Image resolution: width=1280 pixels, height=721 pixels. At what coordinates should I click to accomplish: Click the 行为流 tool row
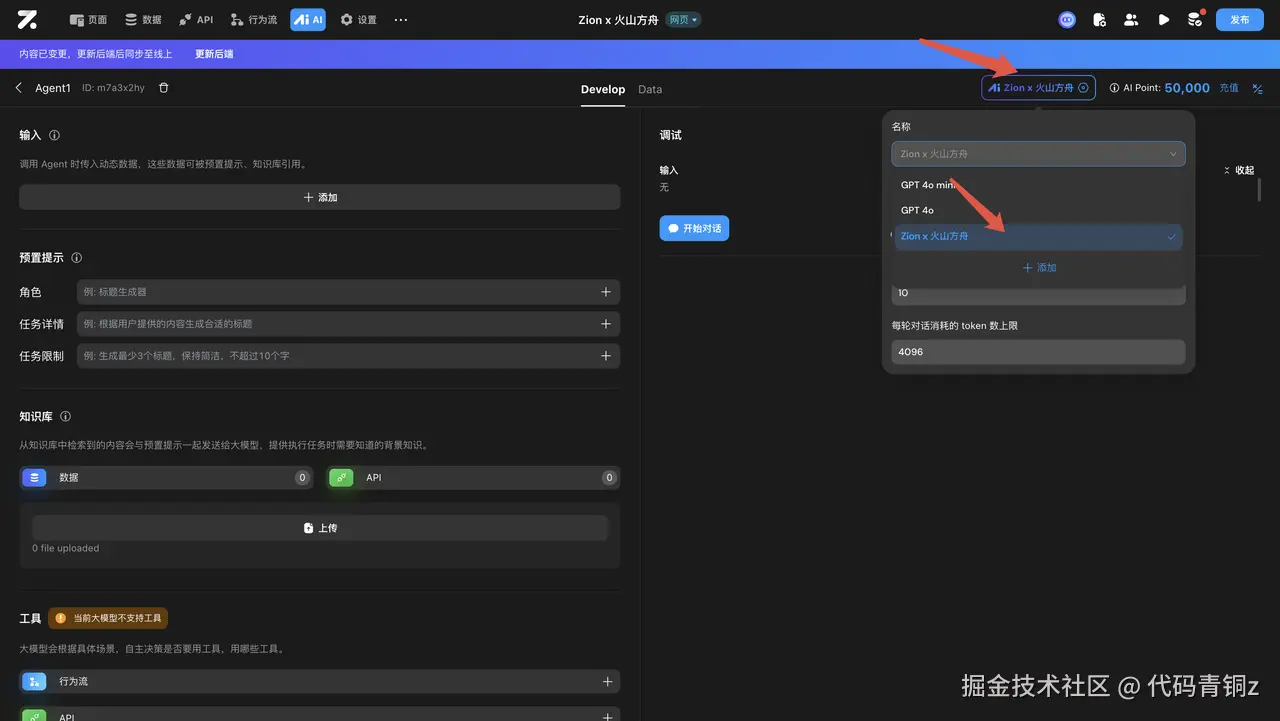pyautogui.click(x=320, y=681)
